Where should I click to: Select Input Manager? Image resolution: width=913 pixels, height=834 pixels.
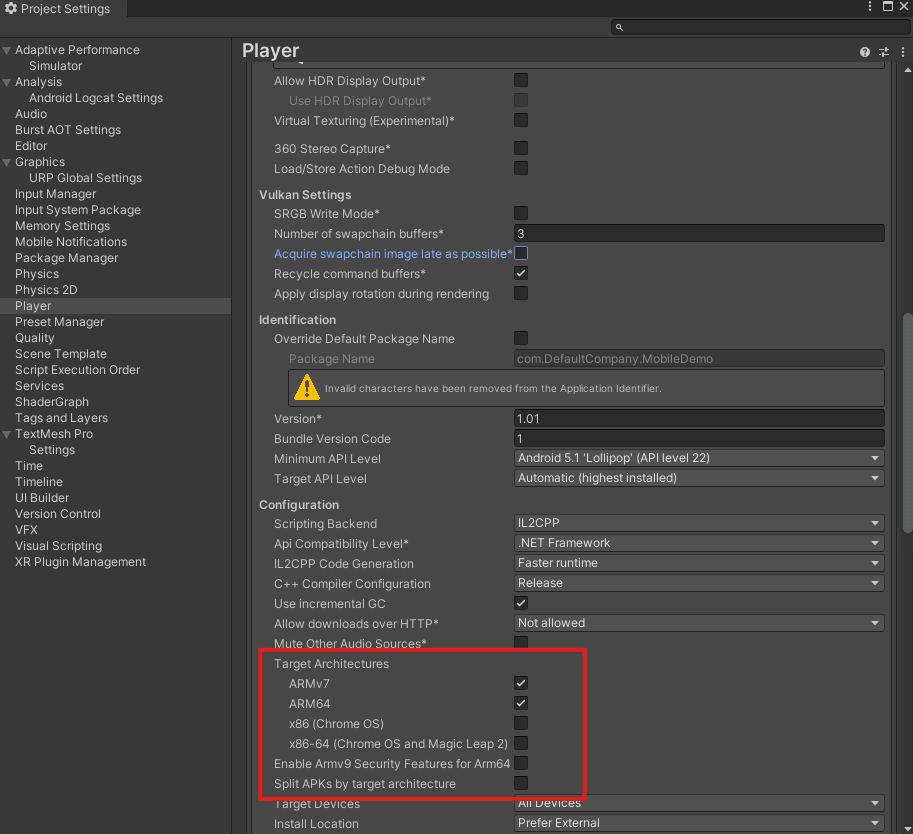click(x=55, y=194)
